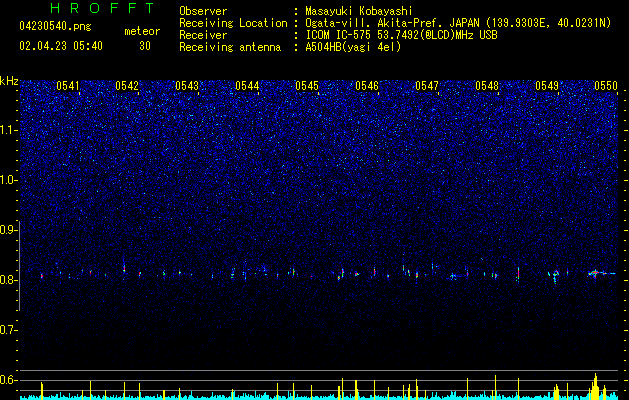Image resolution: width=629 pixels, height=400 pixels.
Task: Click the 0.8 kHz axis label
Action: click(8, 280)
